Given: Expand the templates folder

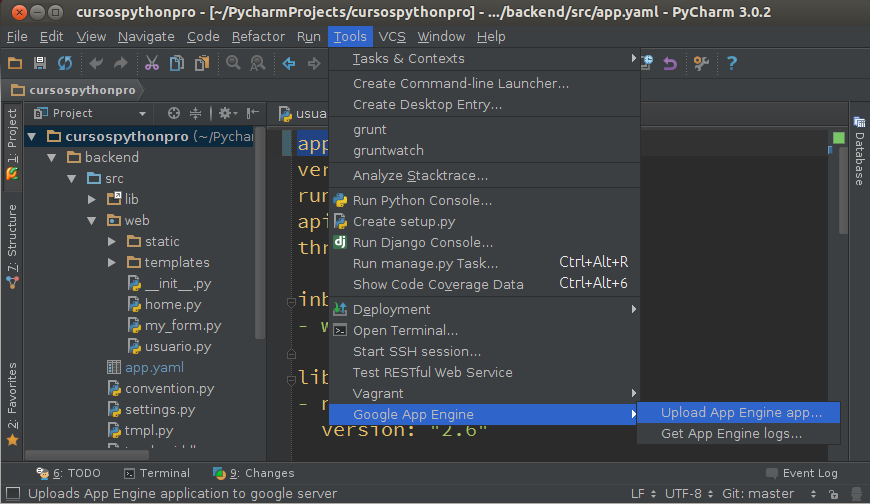Looking at the screenshot, I should tap(112, 263).
